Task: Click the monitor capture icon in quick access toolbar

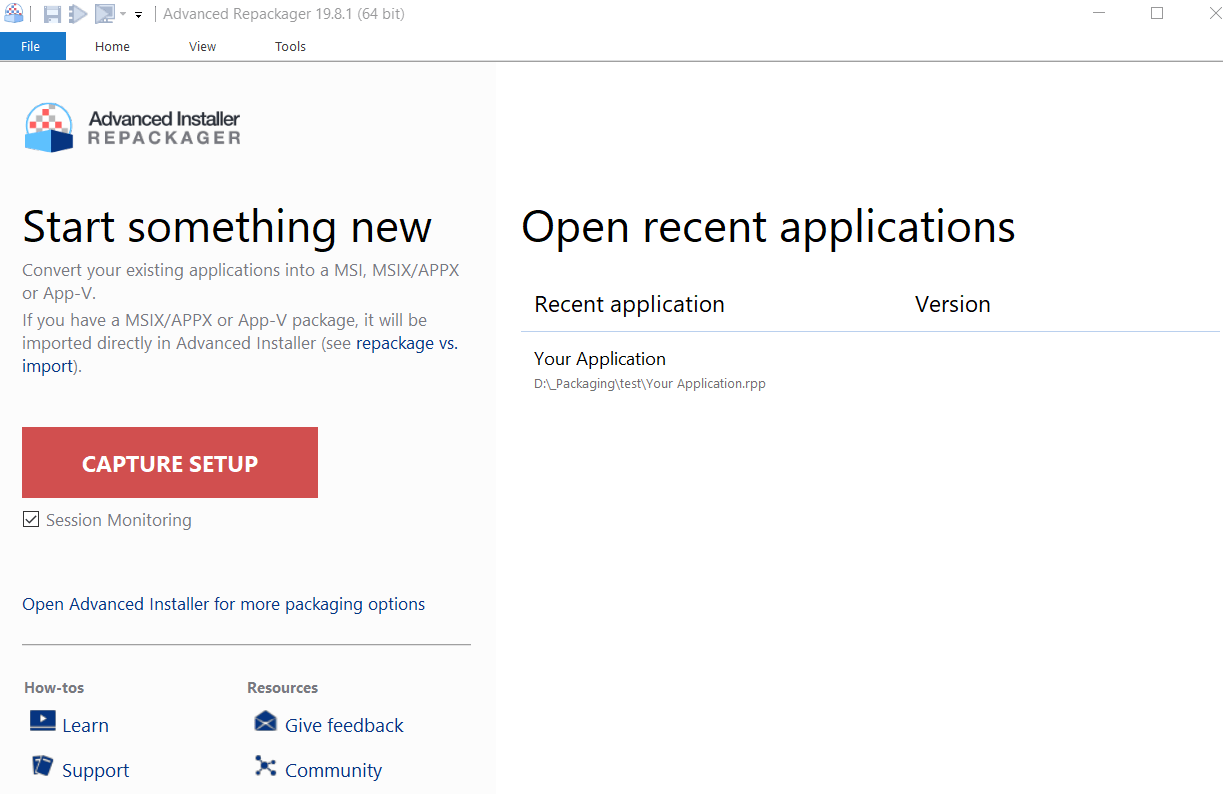Action: 104,14
